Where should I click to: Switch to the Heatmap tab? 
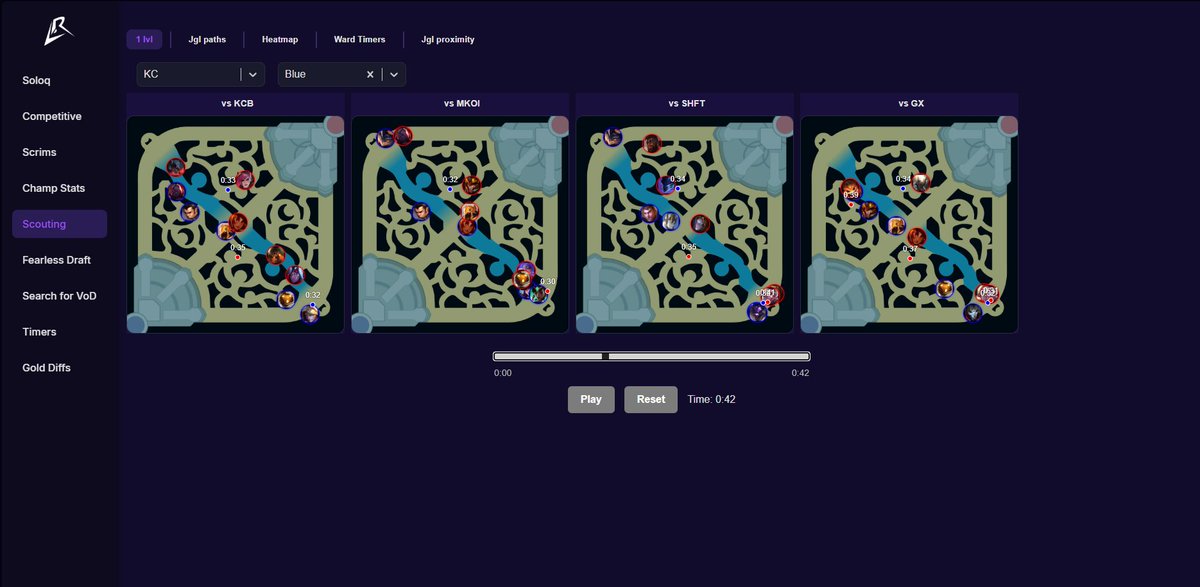(x=280, y=40)
